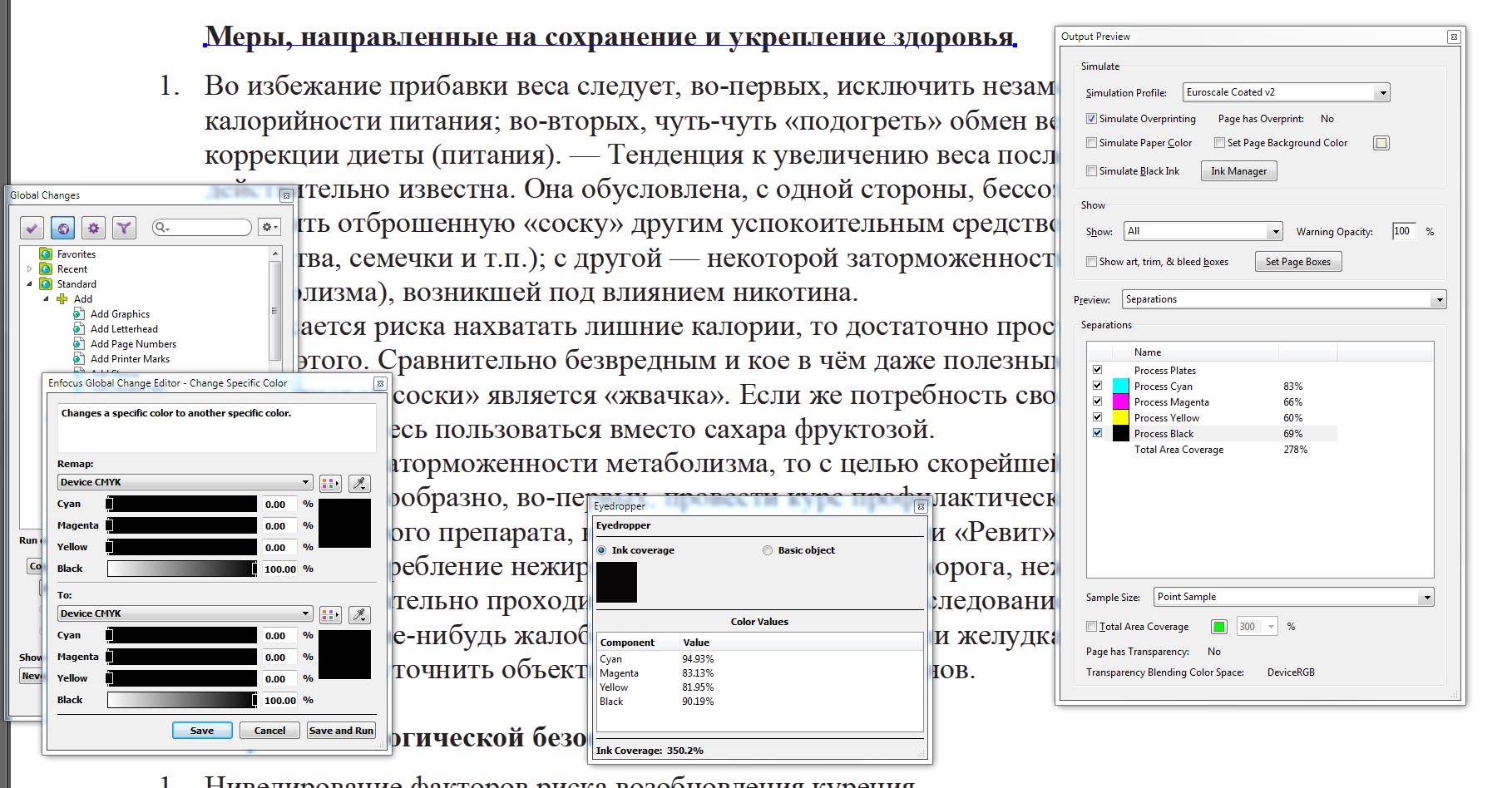The height and width of the screenshot is (788, 1512).
Task: Adjust the Remap Cyan slider
Action: tap(182, 504)
